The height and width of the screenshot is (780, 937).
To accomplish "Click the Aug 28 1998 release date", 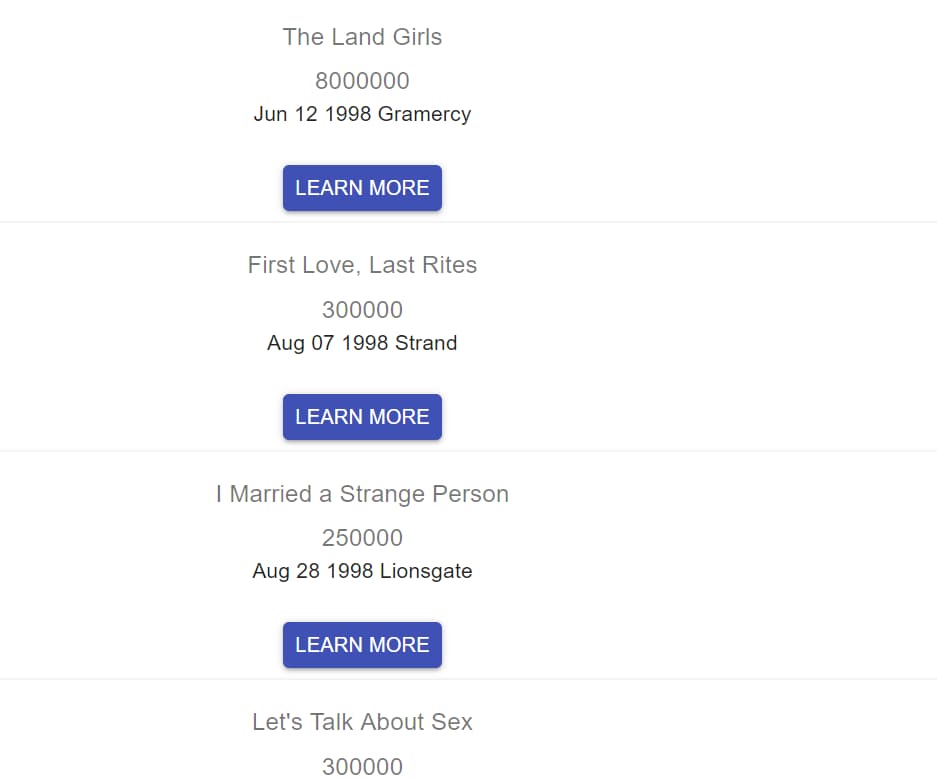I will click(313, 571).
